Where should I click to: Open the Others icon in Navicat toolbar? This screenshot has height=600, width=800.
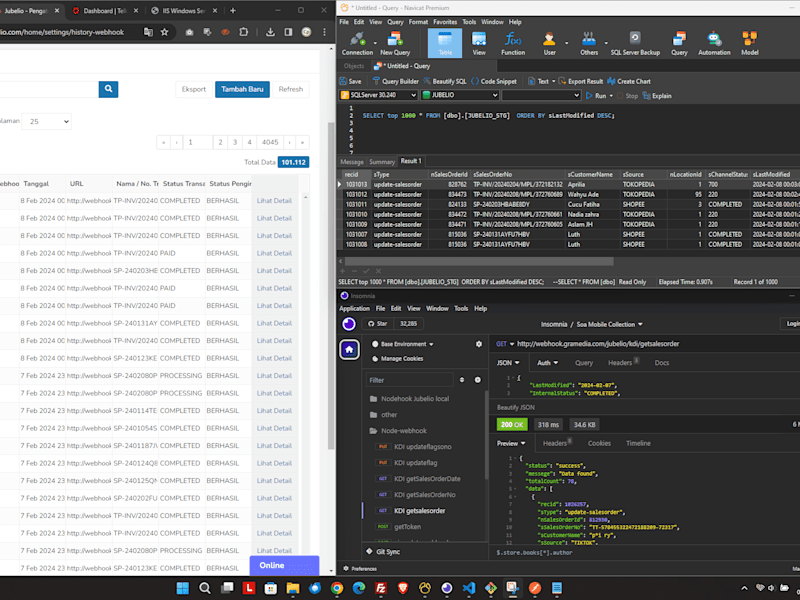click(x=589, y=43)
